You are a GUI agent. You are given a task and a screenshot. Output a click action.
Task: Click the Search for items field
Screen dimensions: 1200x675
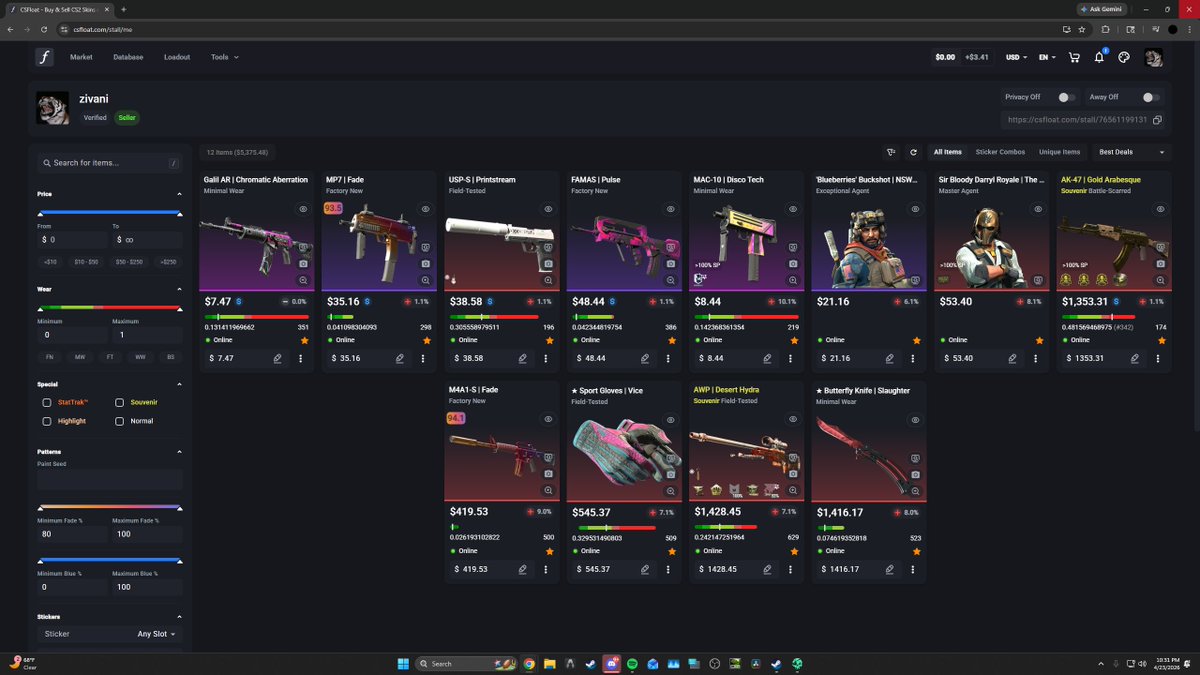(x=110, y=162)
